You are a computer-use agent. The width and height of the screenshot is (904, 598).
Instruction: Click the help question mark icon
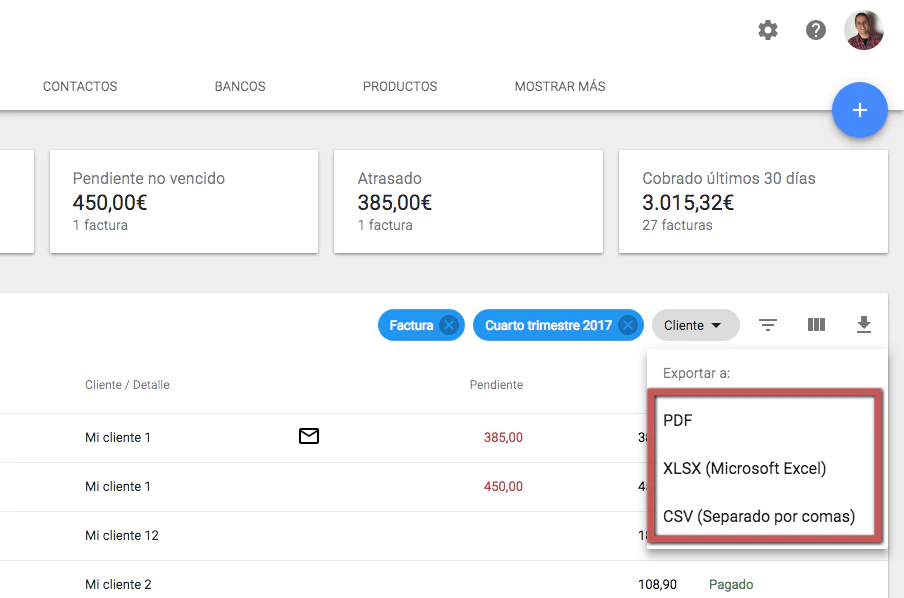click(815, 30)
